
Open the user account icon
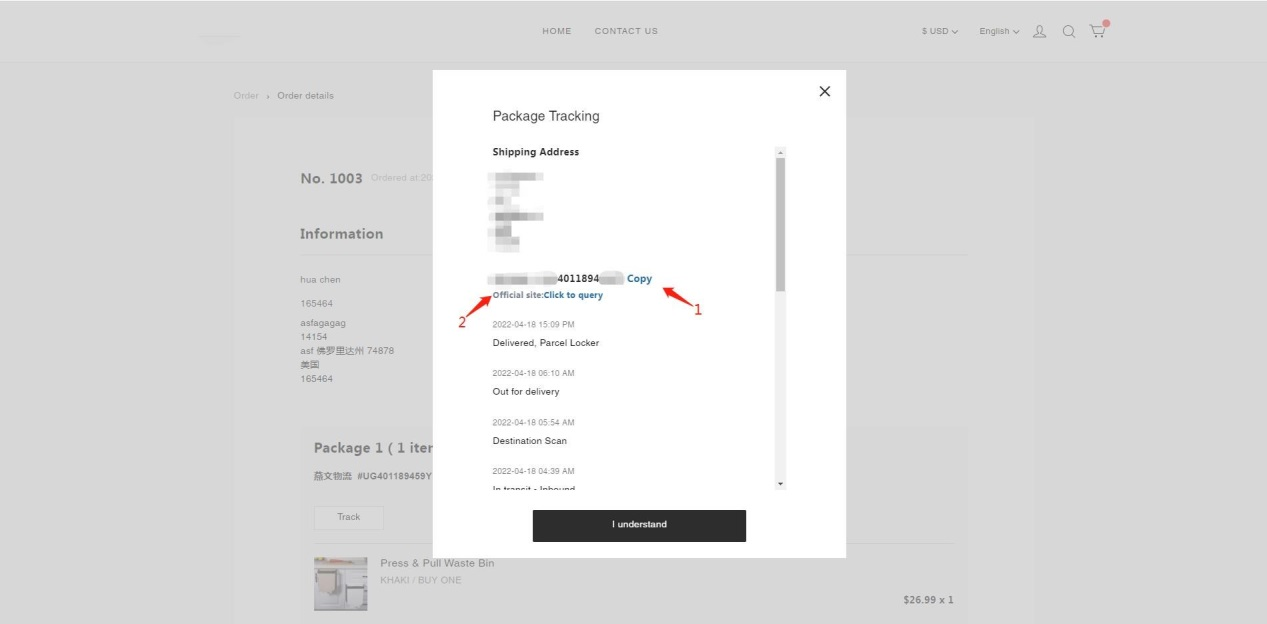(1040, 32)
